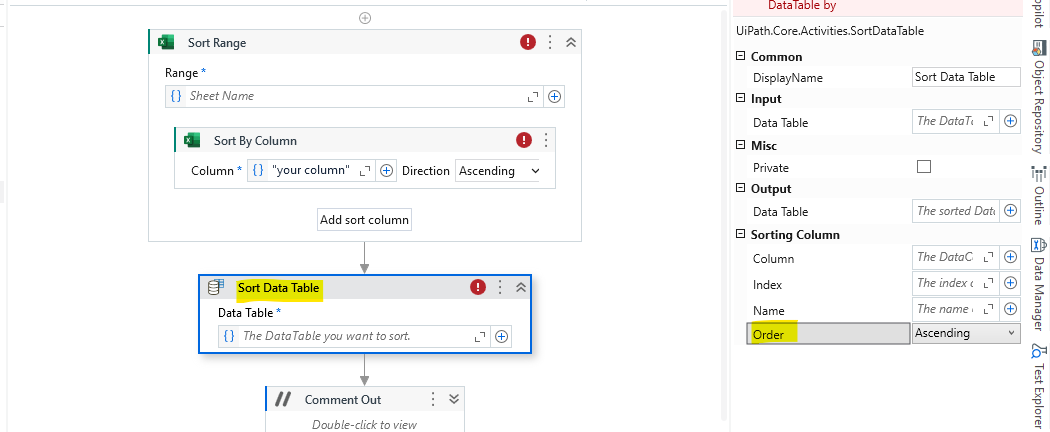Click the red error icon on Sort Range

point(528,42)
